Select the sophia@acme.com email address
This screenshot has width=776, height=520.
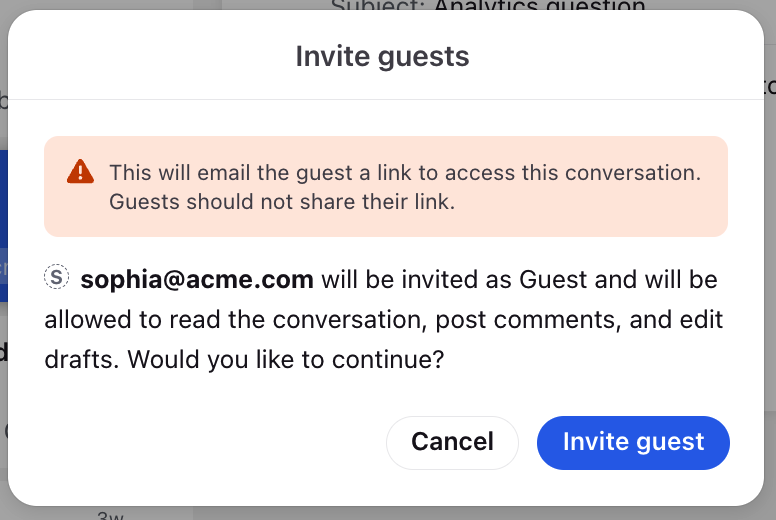197,280
